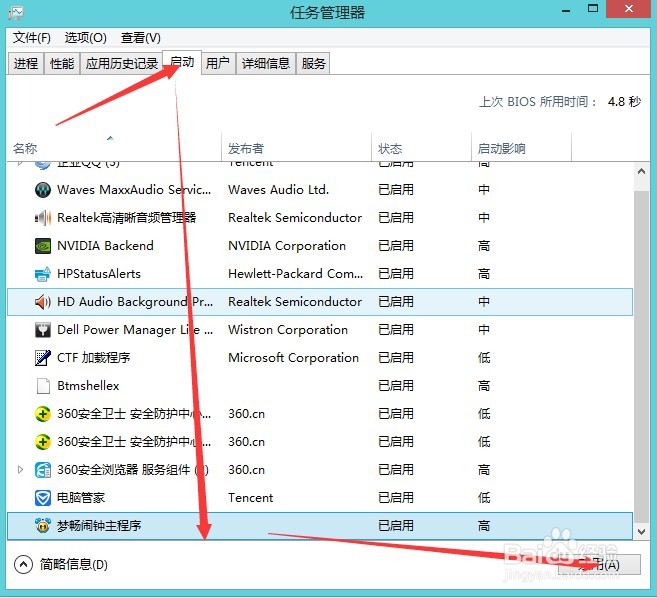Click the Wistron Corporation publisher cell
Screen dimensions: 657x598
tap(288, 330)
